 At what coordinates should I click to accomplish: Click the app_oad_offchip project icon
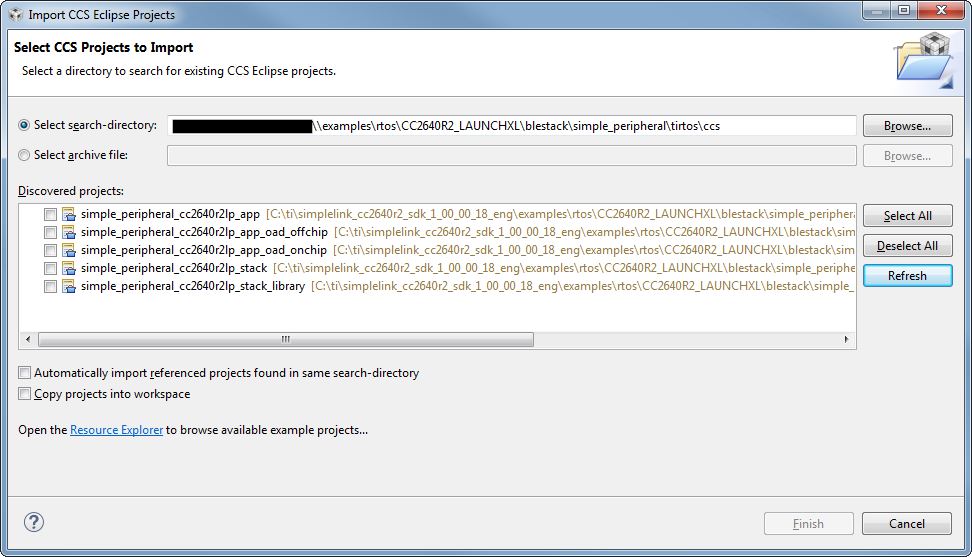[69, 232]
